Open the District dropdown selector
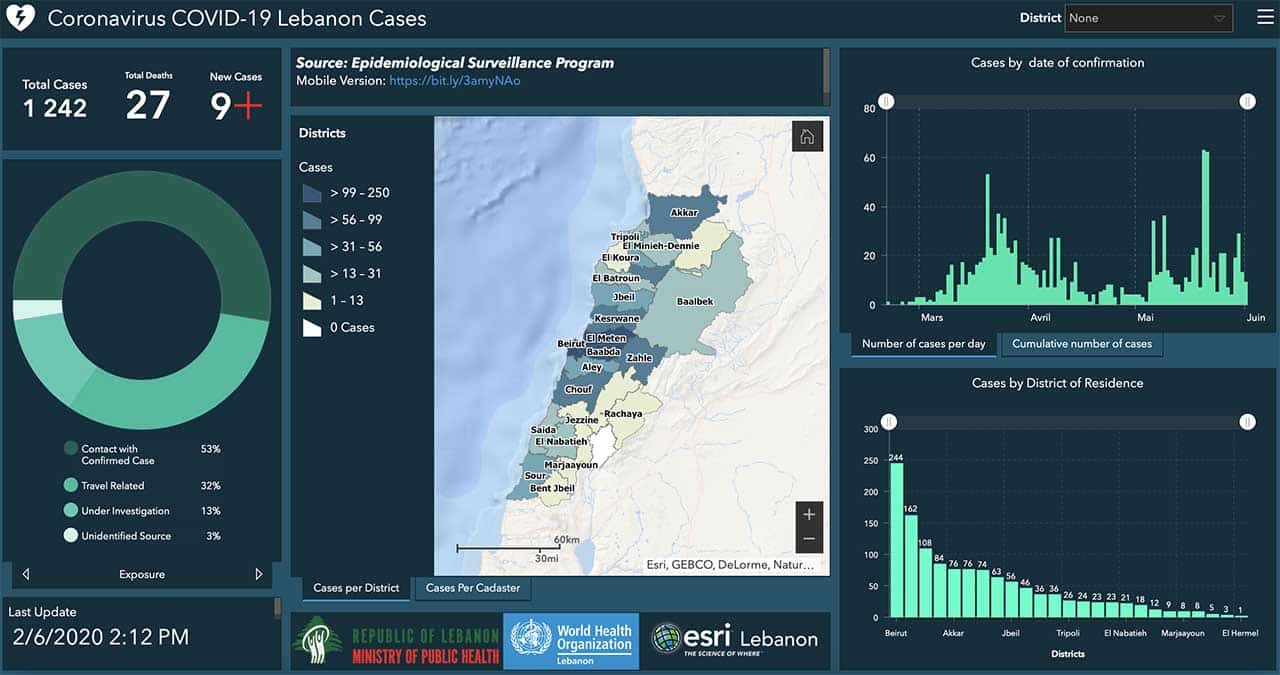 (x=1148, y=18)
